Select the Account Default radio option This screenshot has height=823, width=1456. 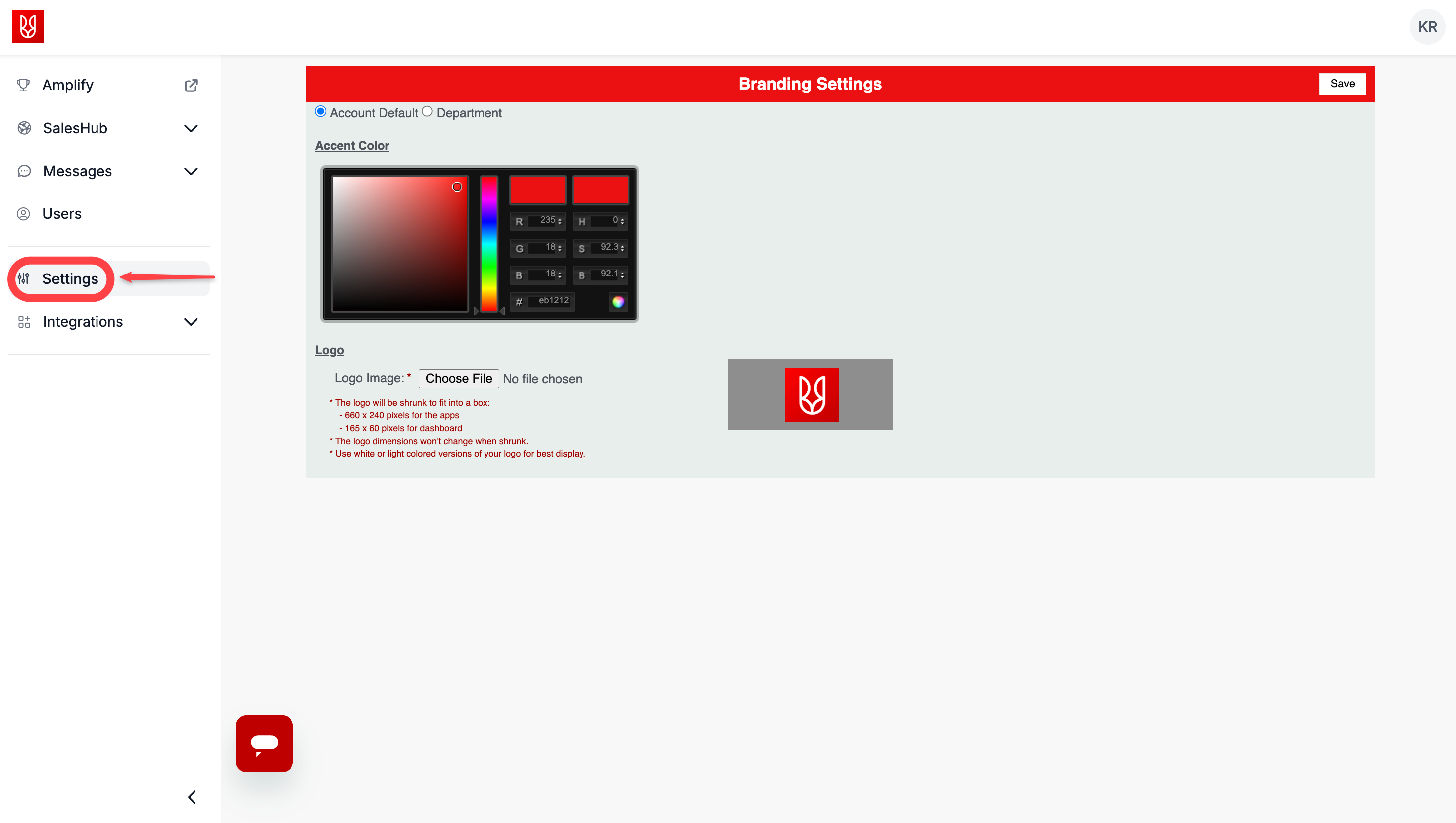tap(321, 111)
